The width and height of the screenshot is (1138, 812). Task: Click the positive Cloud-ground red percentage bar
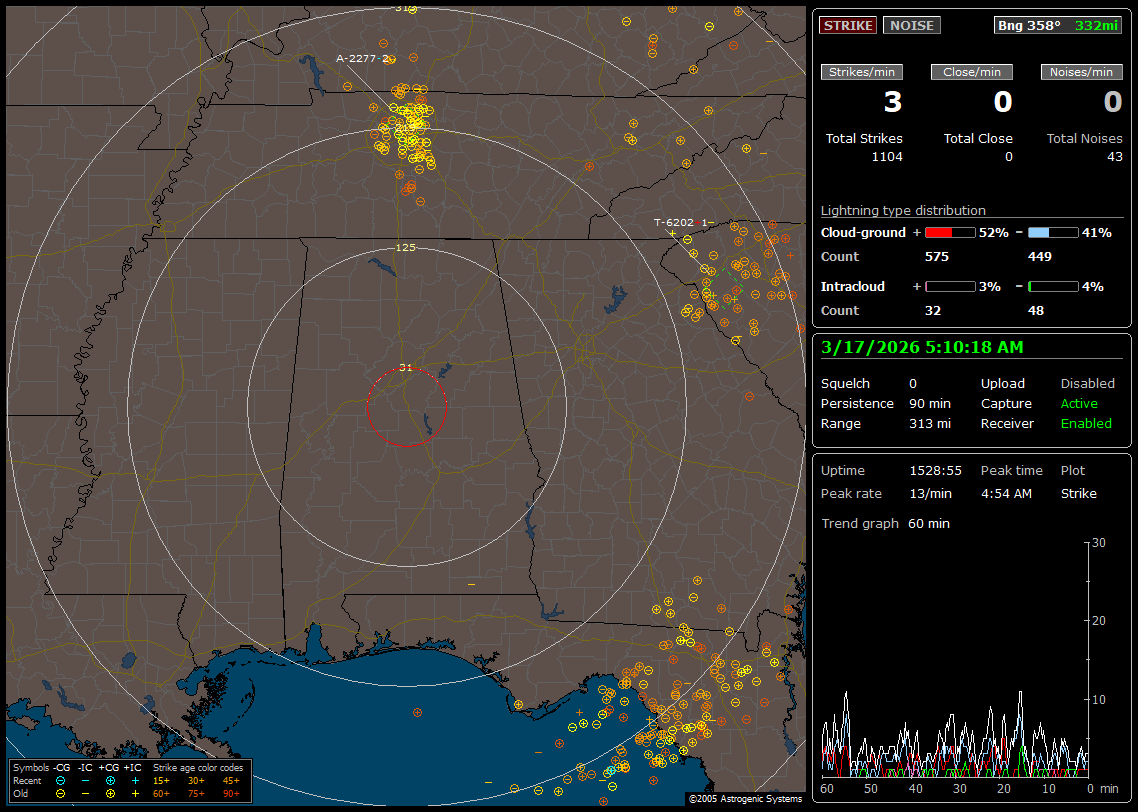coord(949,232)
